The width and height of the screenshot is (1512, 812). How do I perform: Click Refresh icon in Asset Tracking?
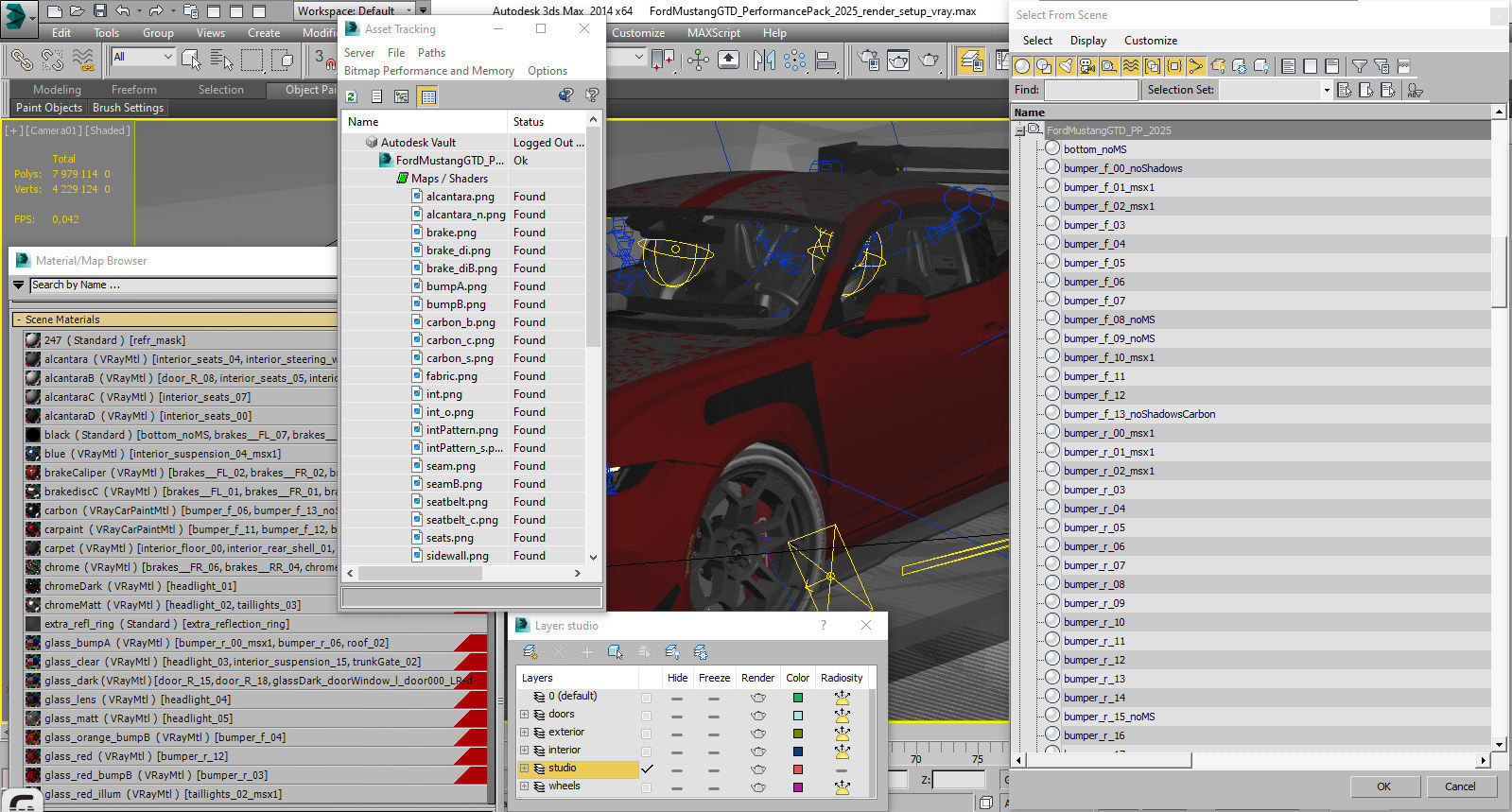[x=352, y=96]
